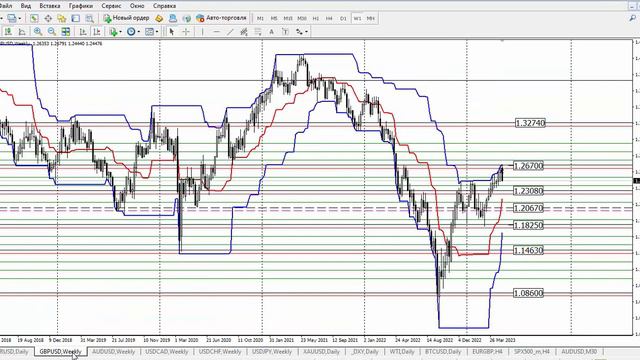Switch to XAUUSD,Daily chart tab
Image resolution: width=640 pixels, height=360 pixels.
pos(322,351)
